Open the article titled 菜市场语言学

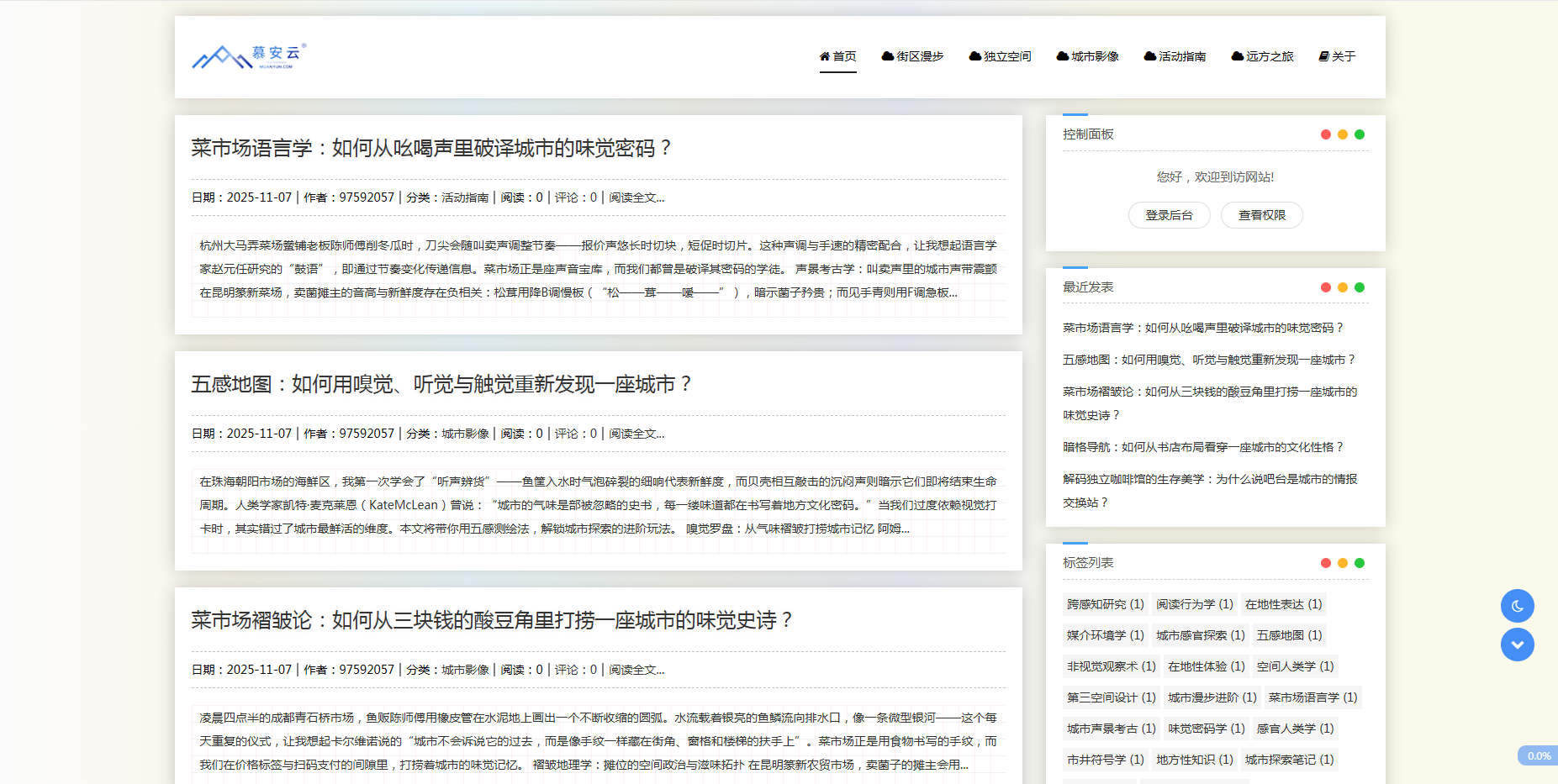coord(431,148)
